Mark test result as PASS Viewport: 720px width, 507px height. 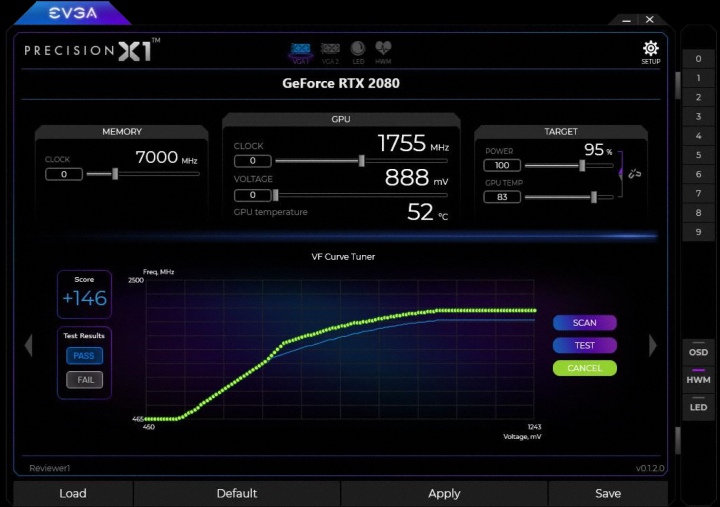click(84, 356)
